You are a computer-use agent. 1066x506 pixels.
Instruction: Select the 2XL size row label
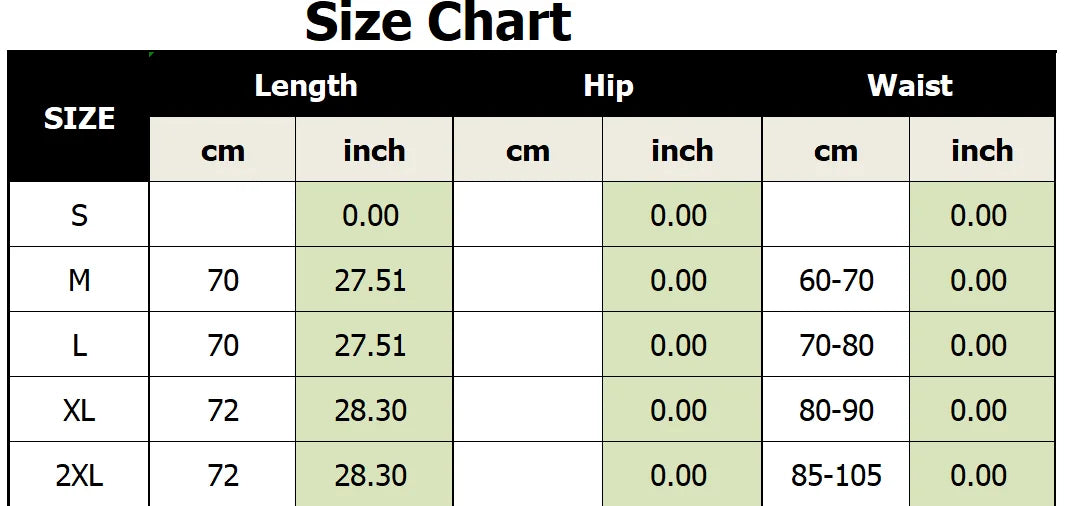(79, 475)
